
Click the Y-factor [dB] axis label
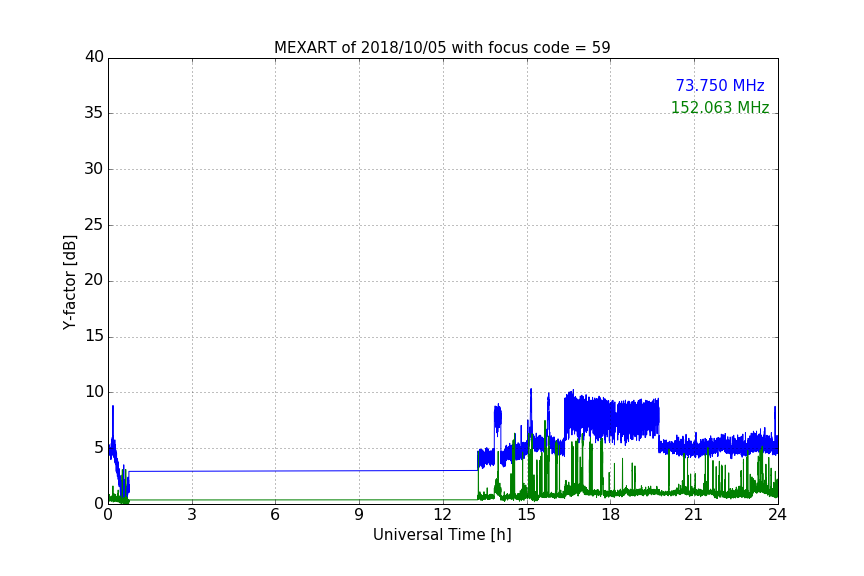tap(69, 282)
